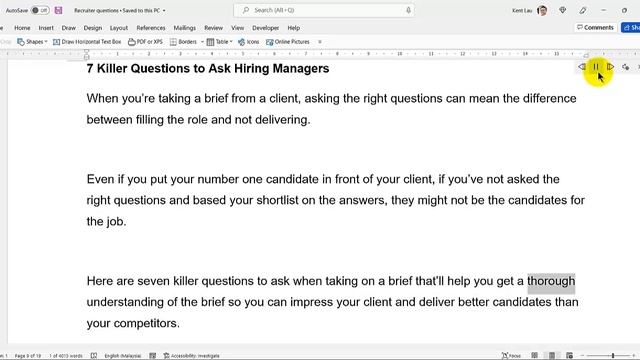Click the zoom out minus button
The width and height of the screenshot is (640, 360).
(582, 356)
